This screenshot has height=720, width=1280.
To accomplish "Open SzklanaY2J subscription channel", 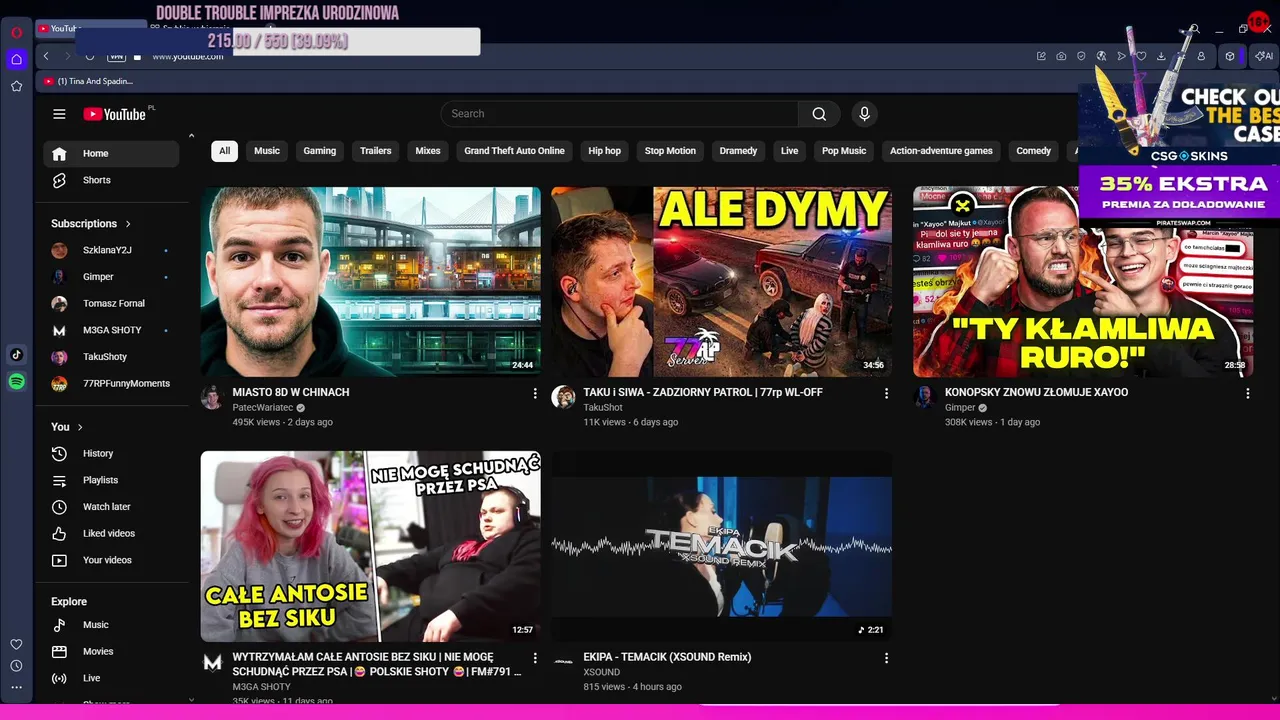I will pyautogui.click(x=111, y=250).
